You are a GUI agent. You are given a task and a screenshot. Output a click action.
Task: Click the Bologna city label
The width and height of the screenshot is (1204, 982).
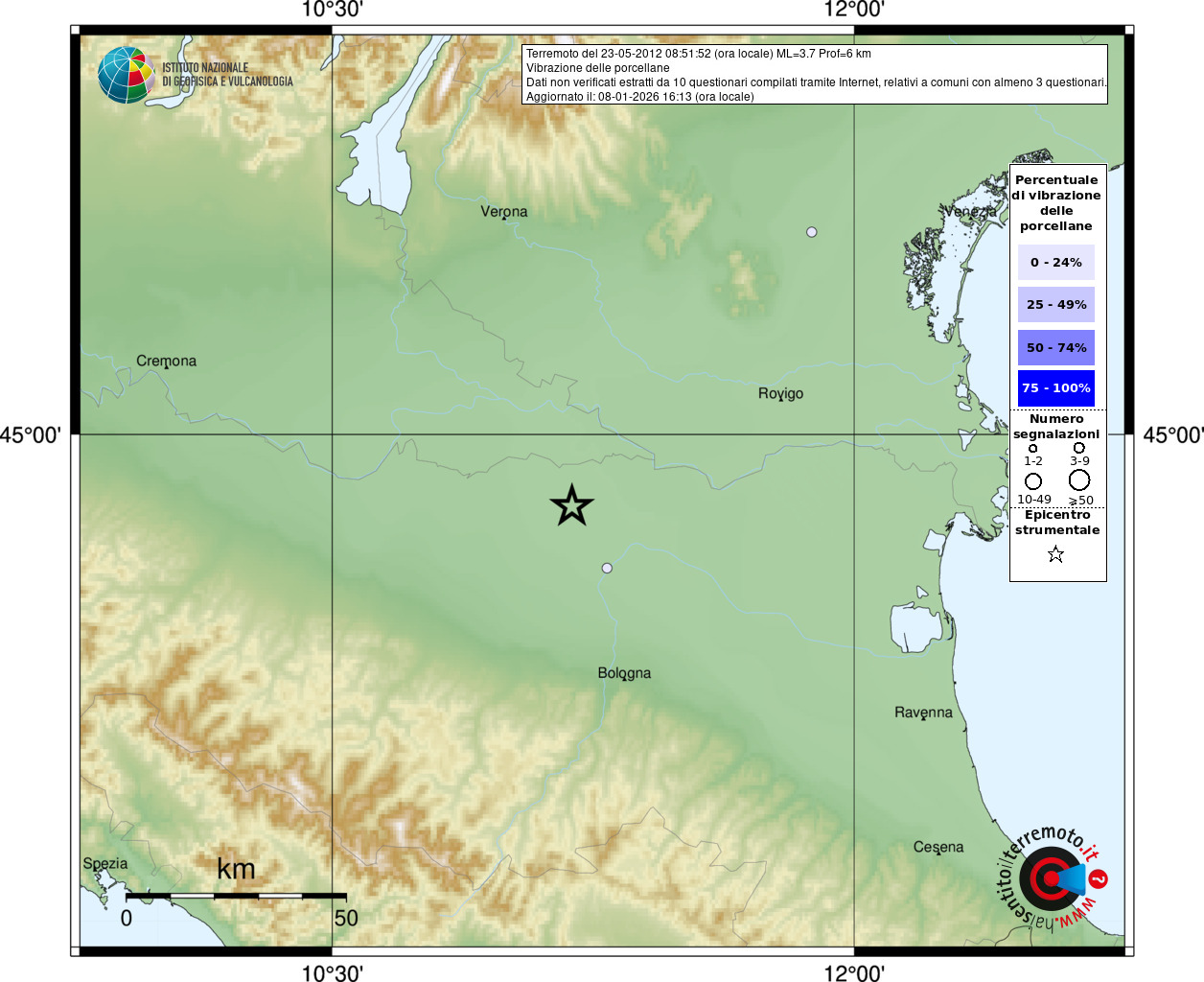(624, 673)
